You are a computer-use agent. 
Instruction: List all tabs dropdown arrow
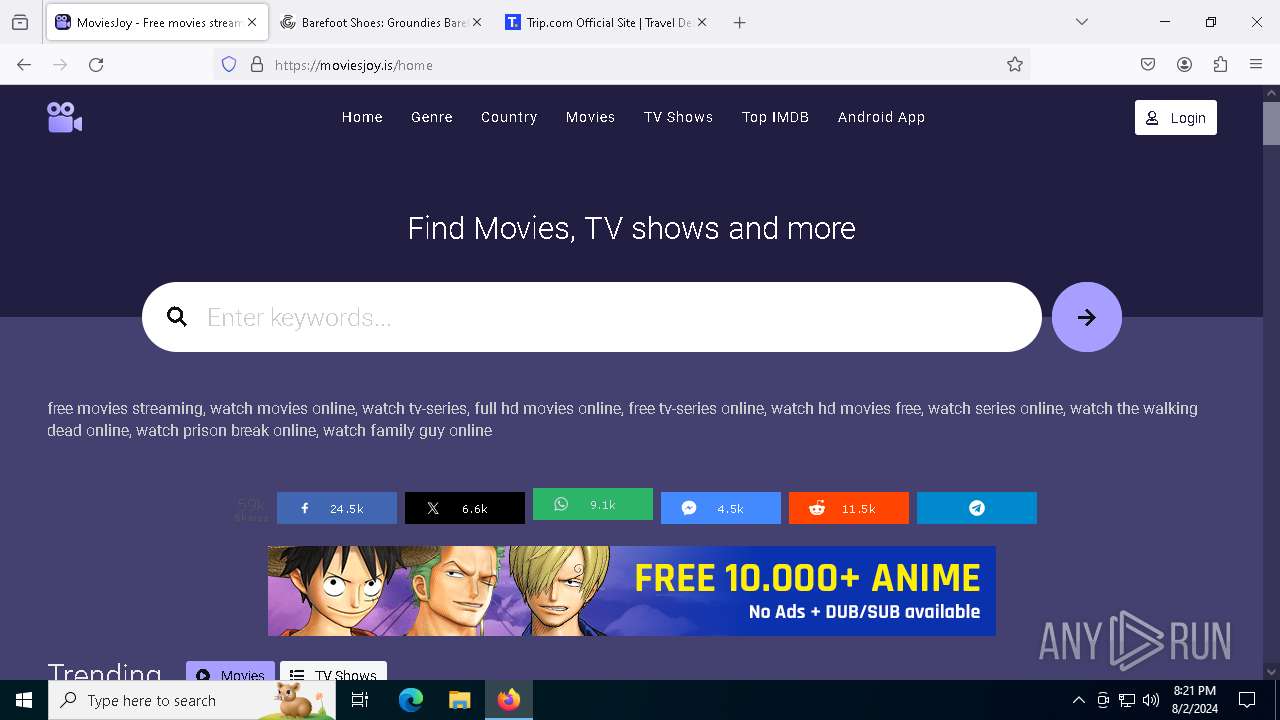[1082, 22]
